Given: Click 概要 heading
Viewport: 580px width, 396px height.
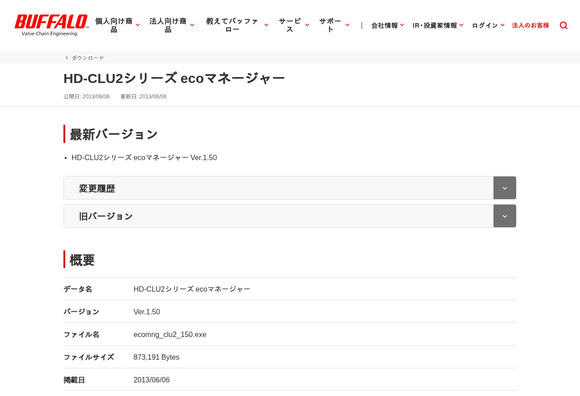Looking at the screenshot, I should (82, 260).
